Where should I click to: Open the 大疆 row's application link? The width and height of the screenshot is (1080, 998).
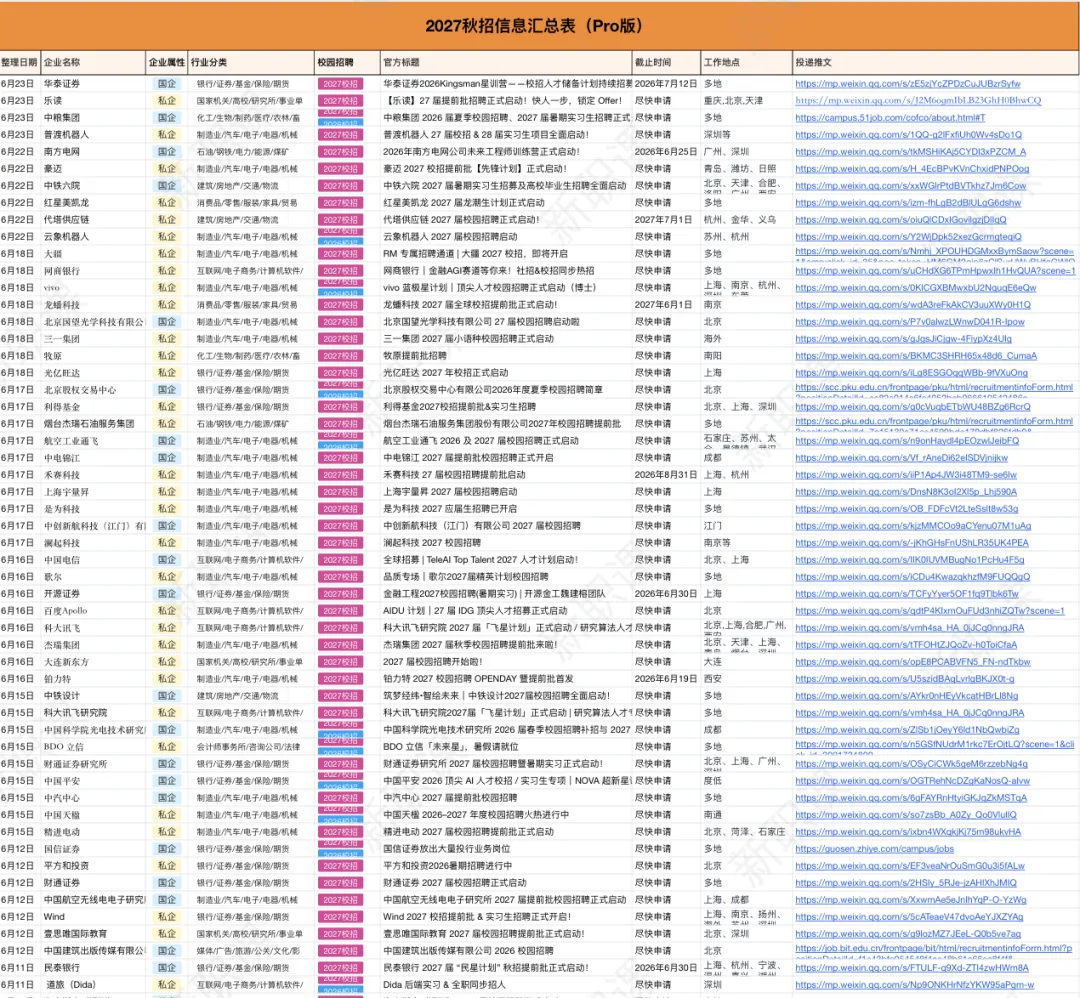[934, 251]
